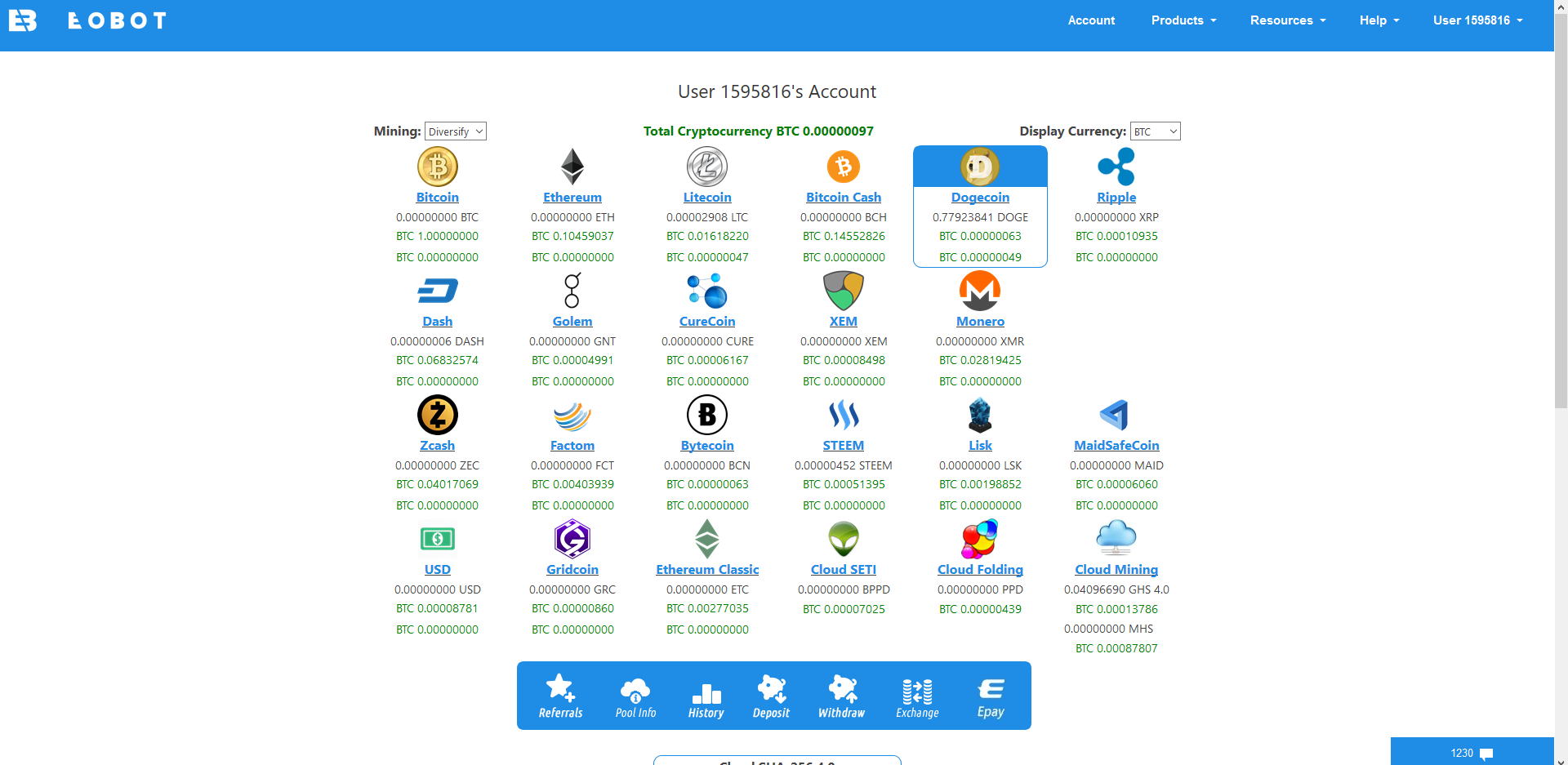
Task: Click the 0.04096690 GHS 4.0 value
Action: click(x=1116, y=589)
